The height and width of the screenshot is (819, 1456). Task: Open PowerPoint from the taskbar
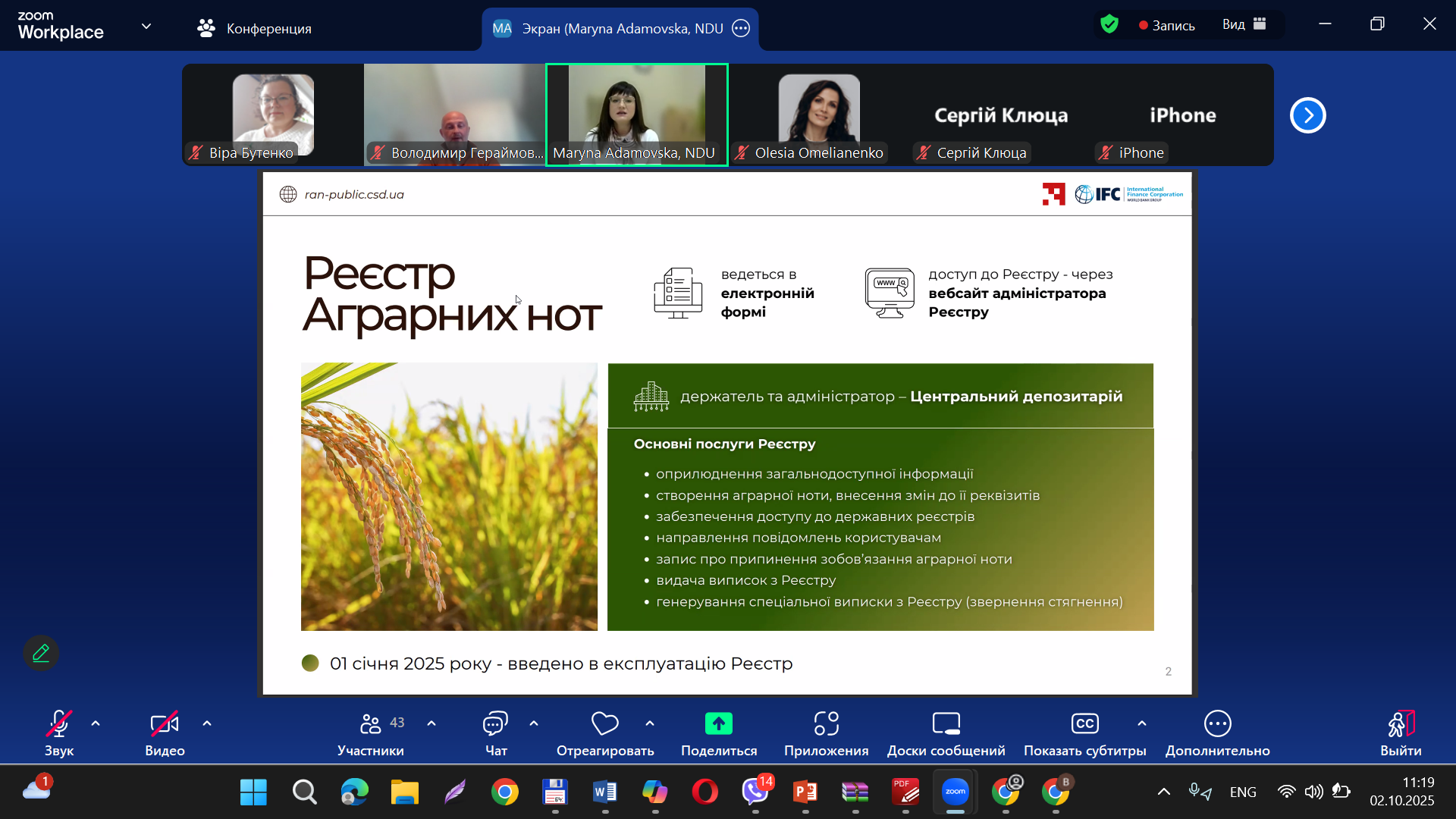(x=805, y=792)
